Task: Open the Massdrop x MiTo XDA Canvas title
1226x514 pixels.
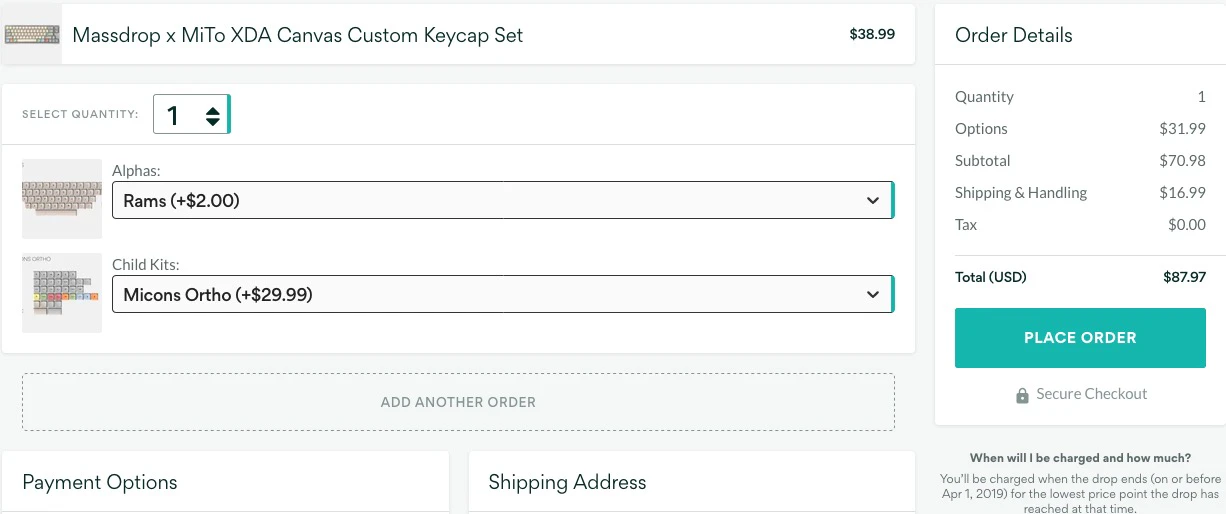Action: (297, 35)
